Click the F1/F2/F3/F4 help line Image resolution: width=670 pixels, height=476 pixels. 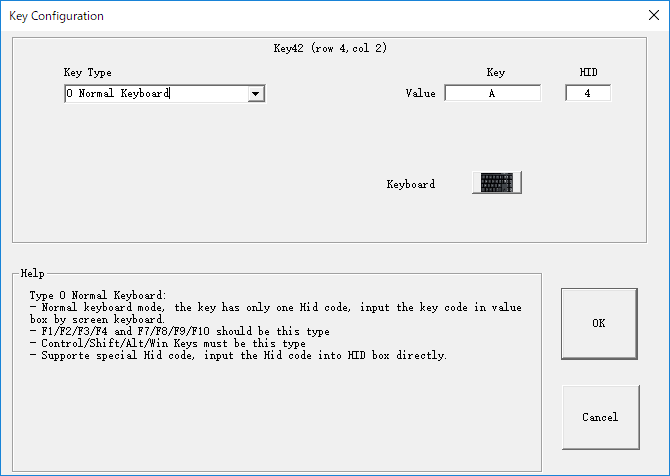tap(179, 331)
